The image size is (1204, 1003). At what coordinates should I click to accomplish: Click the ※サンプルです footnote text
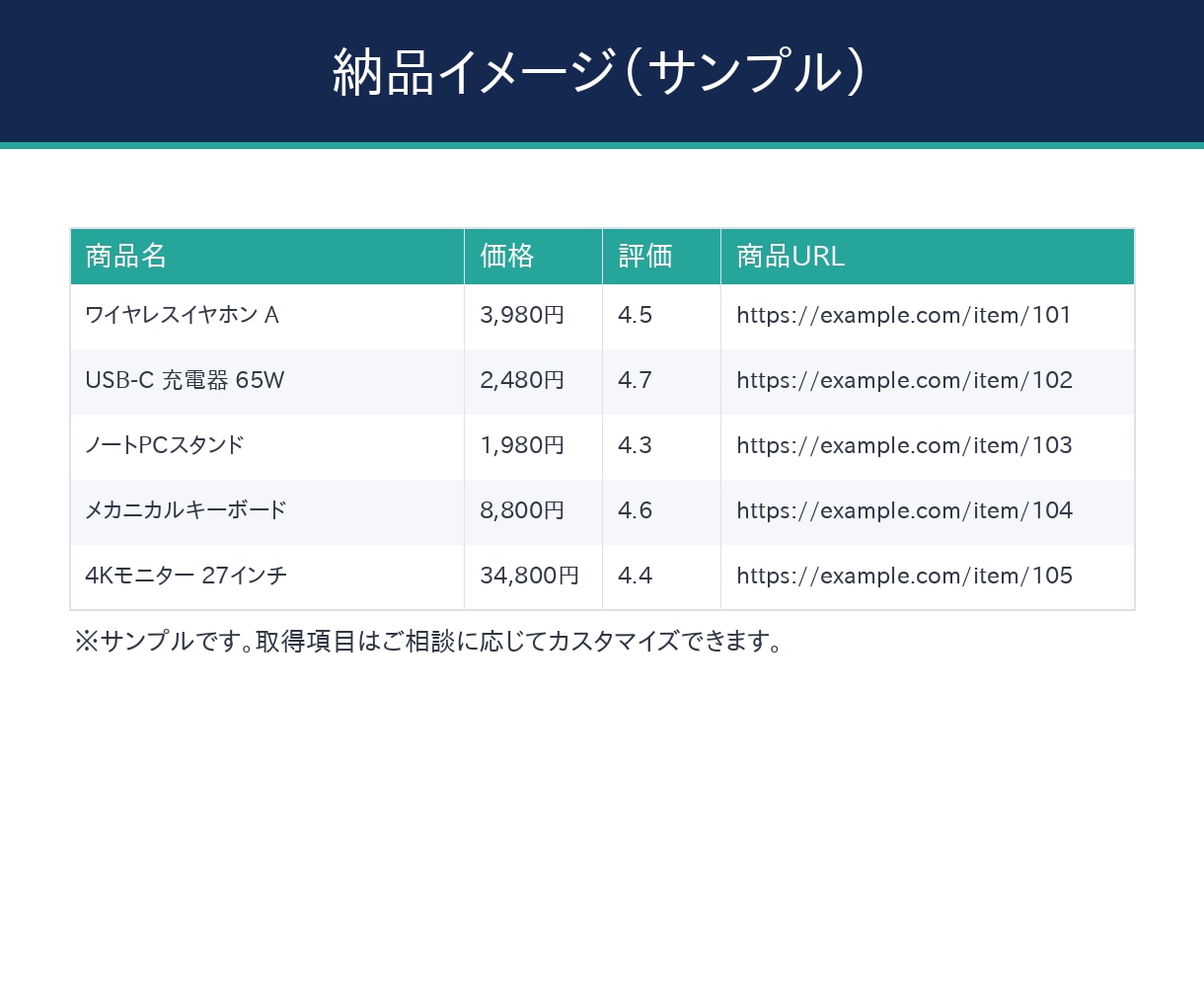click(x=429, y=642)
